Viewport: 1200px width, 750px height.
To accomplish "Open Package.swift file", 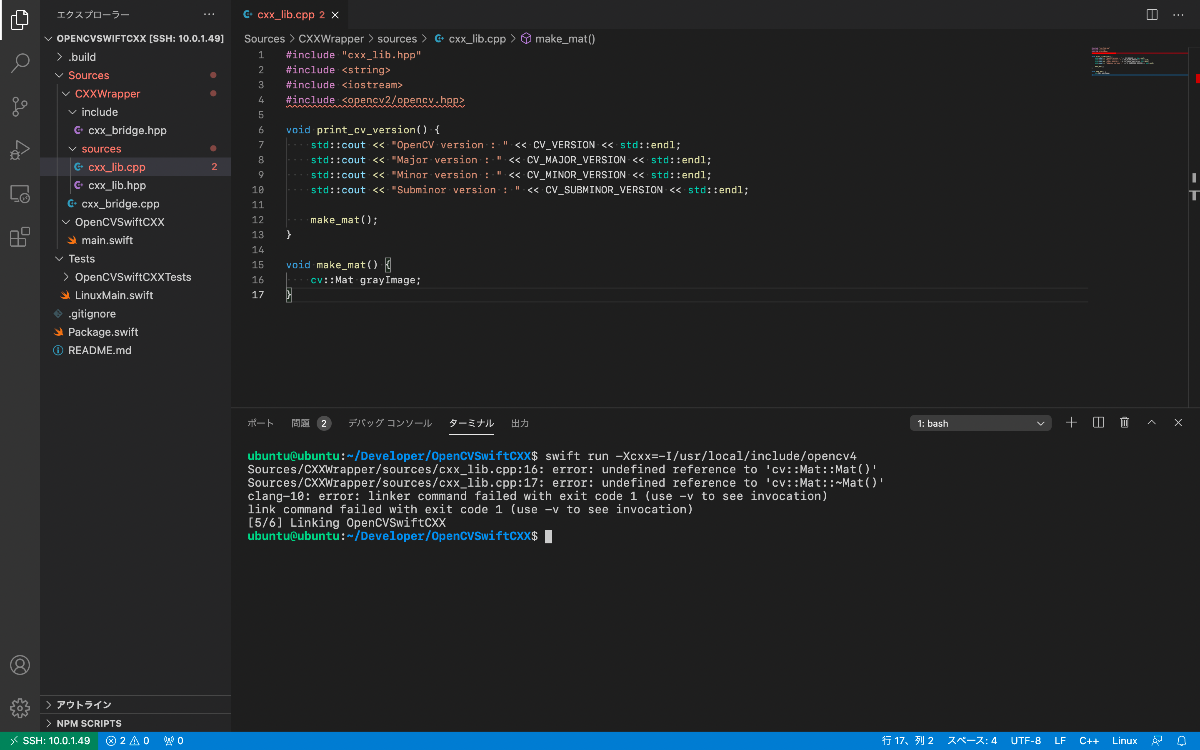I will 103,332.
